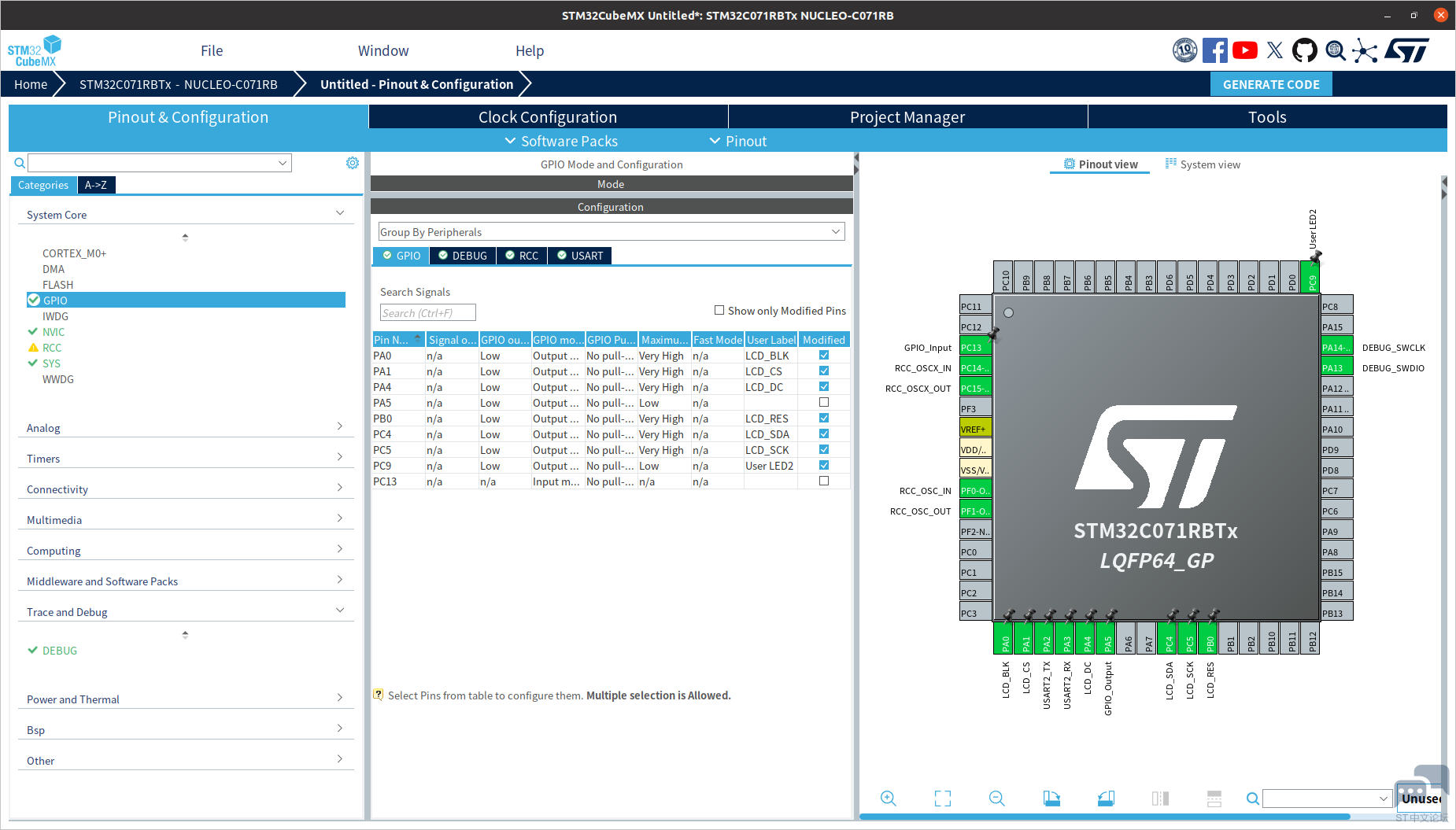Click the category search magnifier icon
This screenshot has height=830, width=1456.
pos(20,163)
